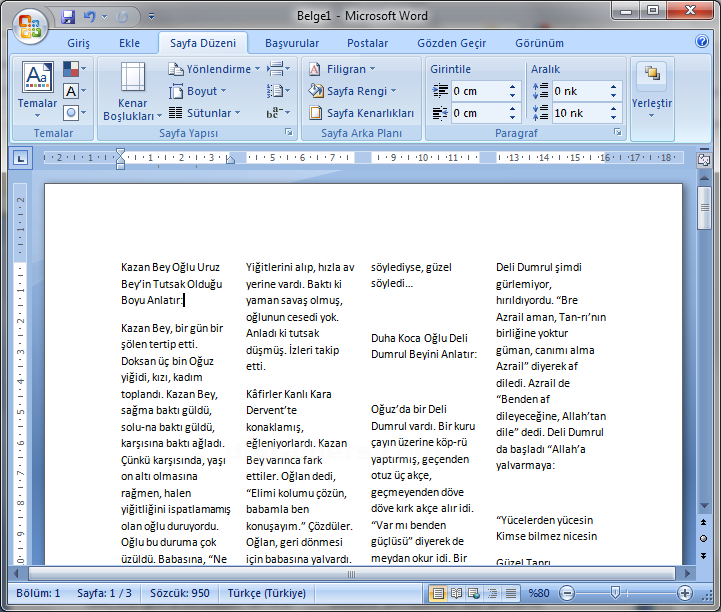Click spacing after field showing 10 nk
Viewport: 721px width, 612px height.
click(x=579, y=113)
